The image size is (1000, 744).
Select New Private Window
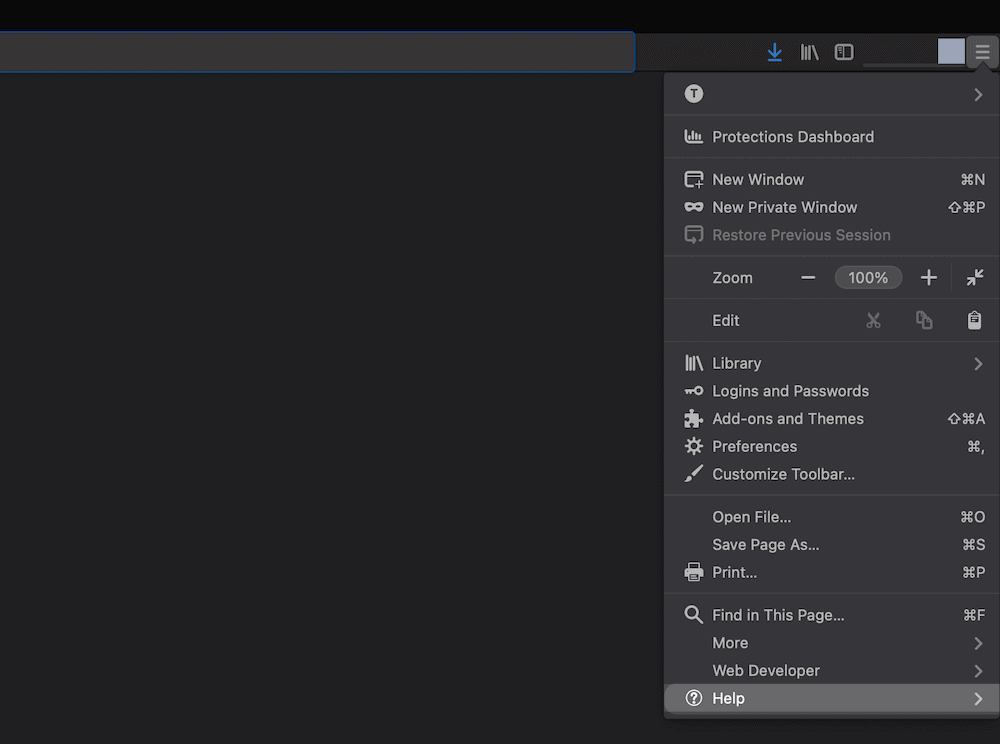[784, 207]
